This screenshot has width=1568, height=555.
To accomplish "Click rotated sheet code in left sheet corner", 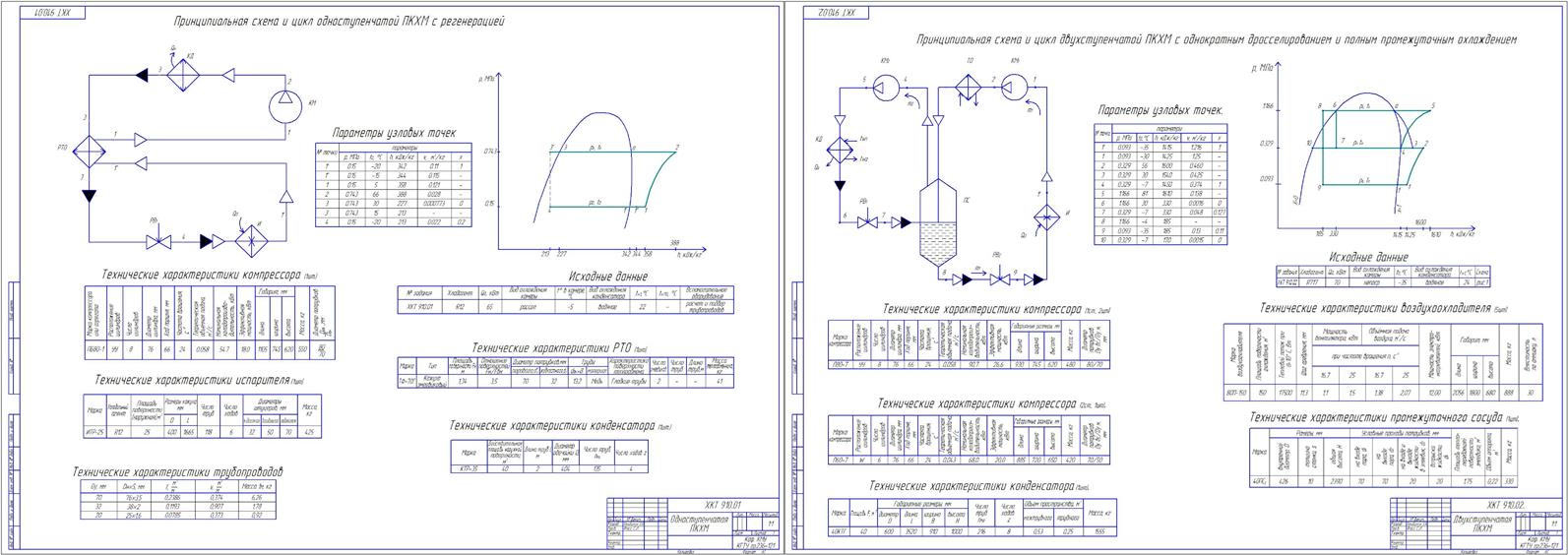I will click(x=51, y=13).
